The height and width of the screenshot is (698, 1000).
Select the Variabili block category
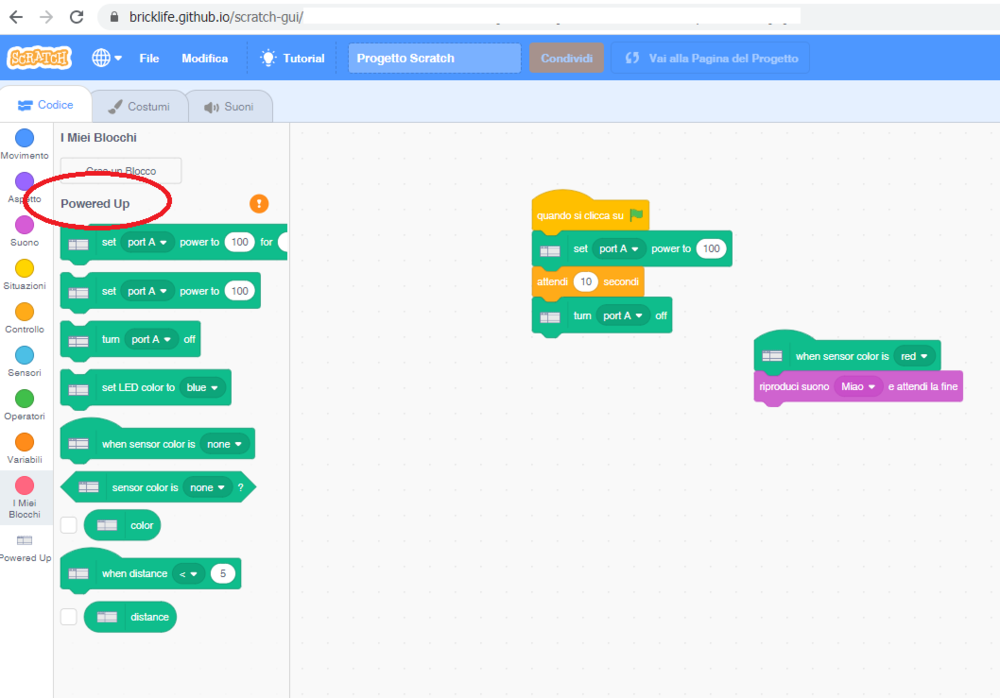tap(24, 448)
